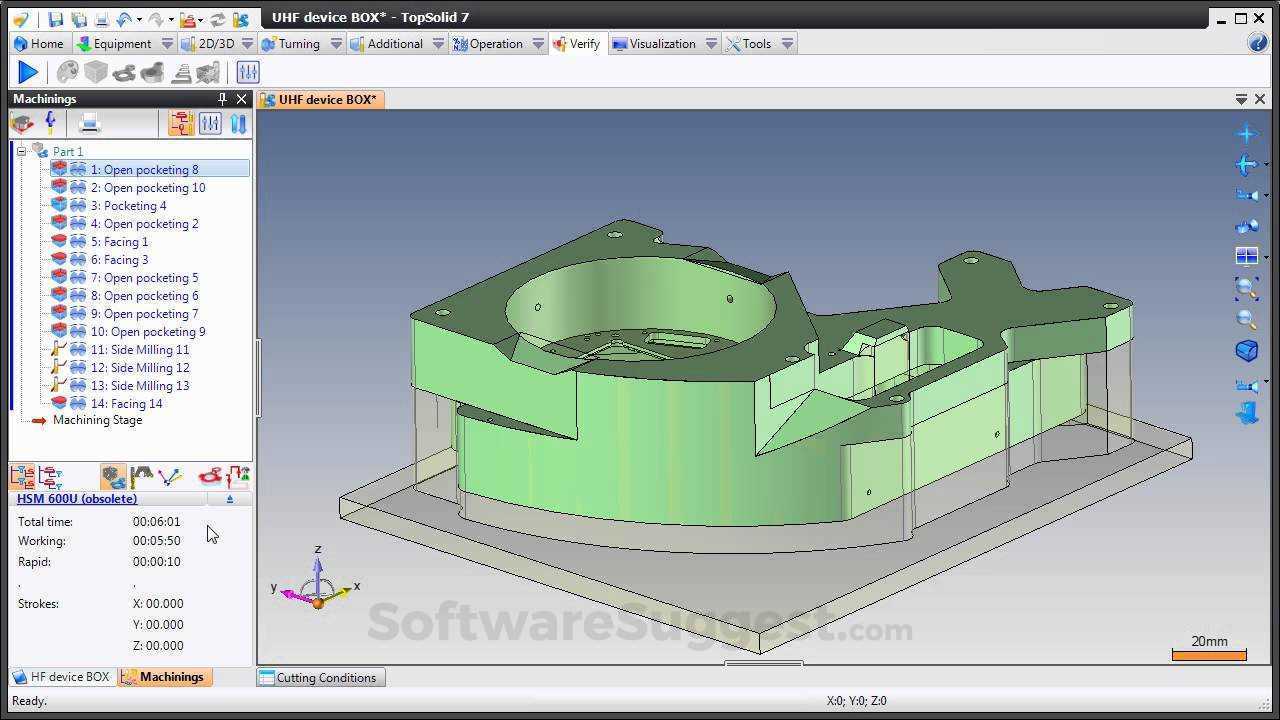1280x720 pixels.
Task: Open the Cutting Conditions tab
Action: click(x=319, y=677)
